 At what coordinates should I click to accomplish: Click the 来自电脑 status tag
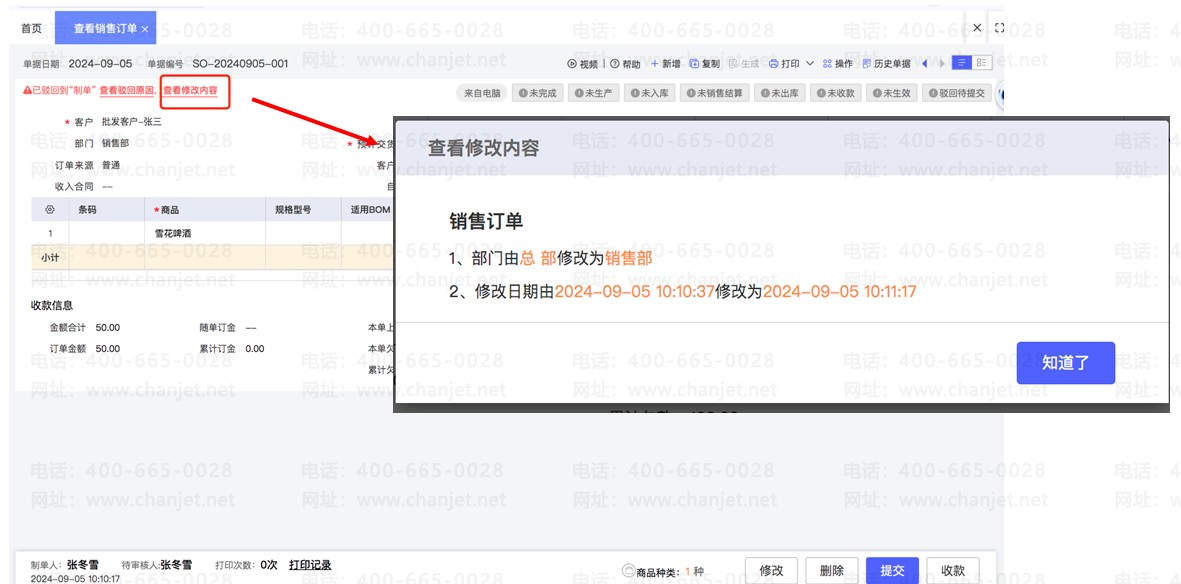tap(482, 93)
